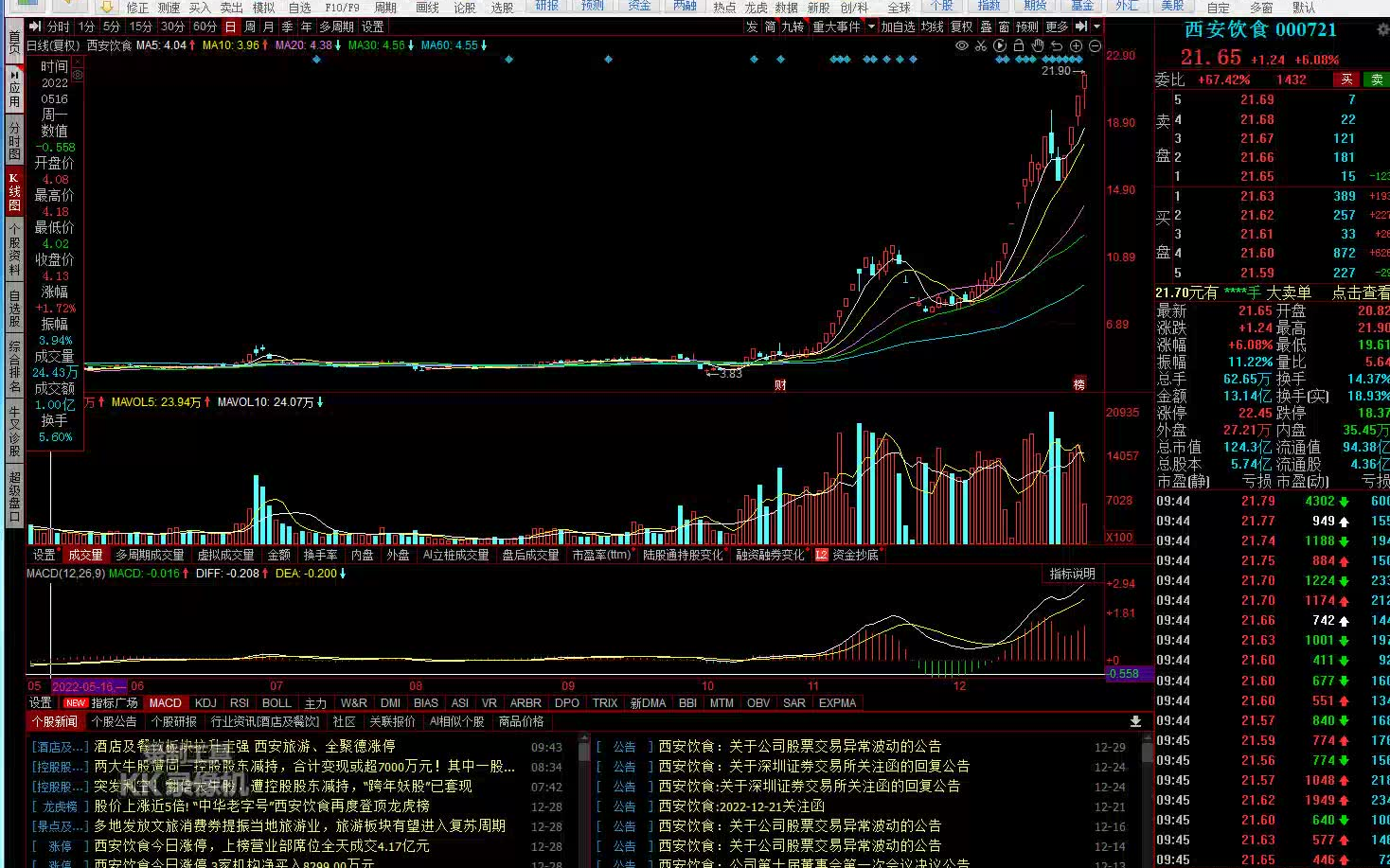Click the undo arrow icon above the chart
Viewport: 1390px width, 868px height.
(1057, 45)
